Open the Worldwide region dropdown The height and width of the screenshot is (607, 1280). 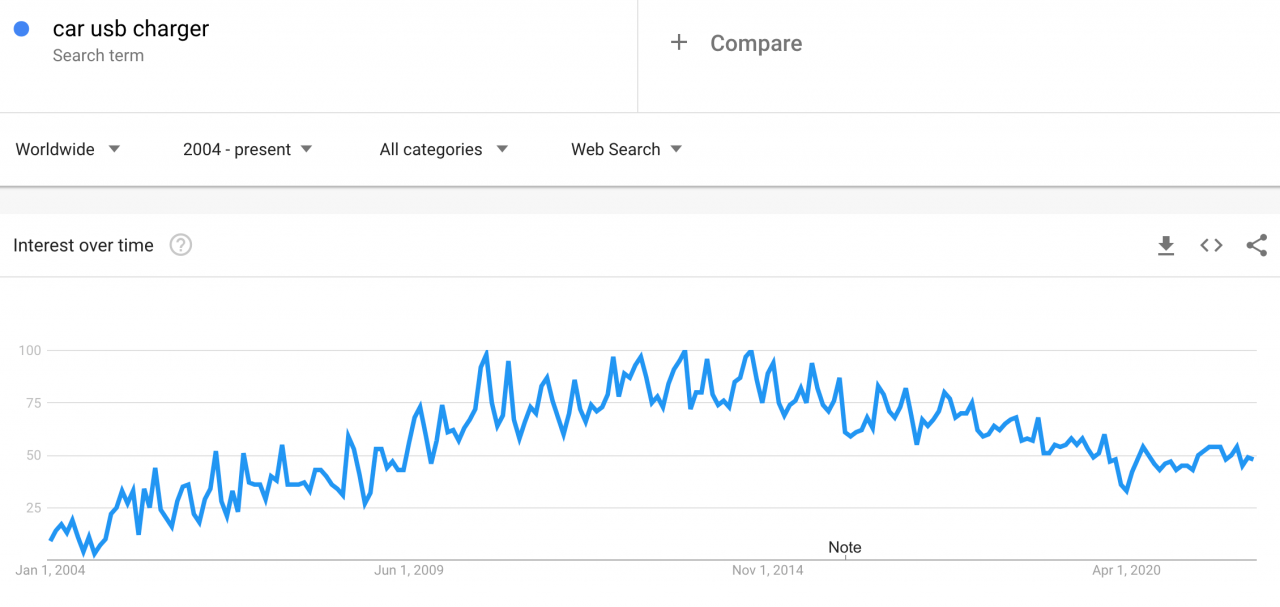pos(68,149)
